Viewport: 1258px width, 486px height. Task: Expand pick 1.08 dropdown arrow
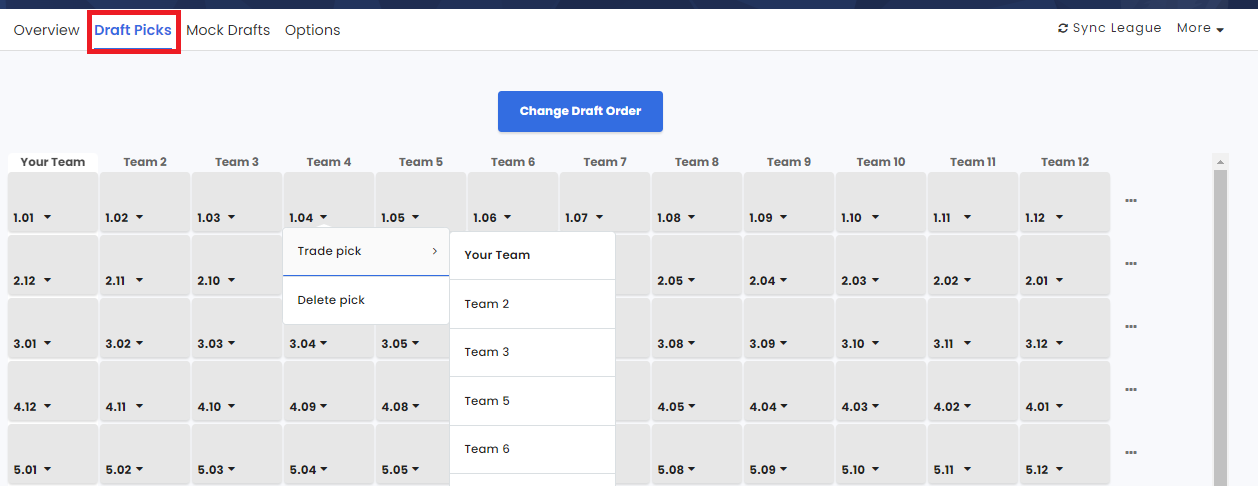(691, 218)
